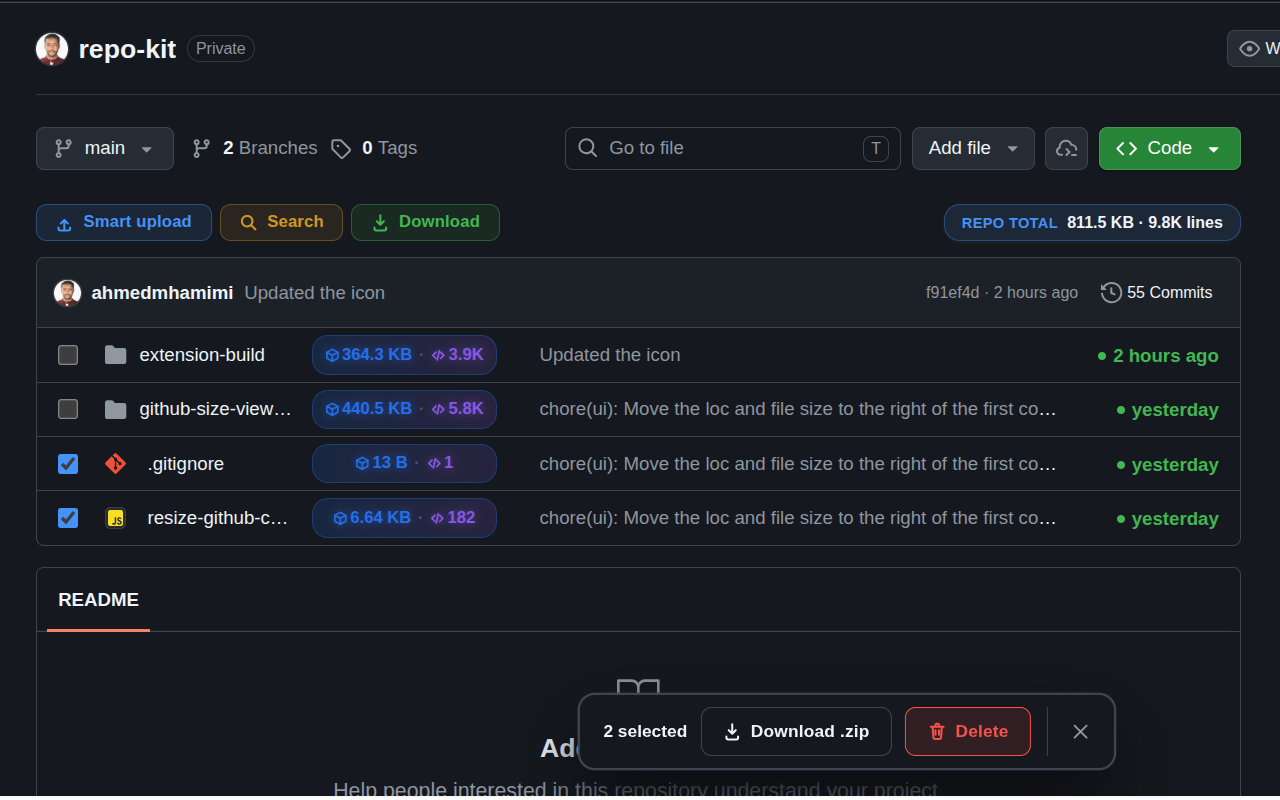Click the cloud codespace icon button
The height and width of the screenshot is (800, 1280).
(x=1067, y=148)
